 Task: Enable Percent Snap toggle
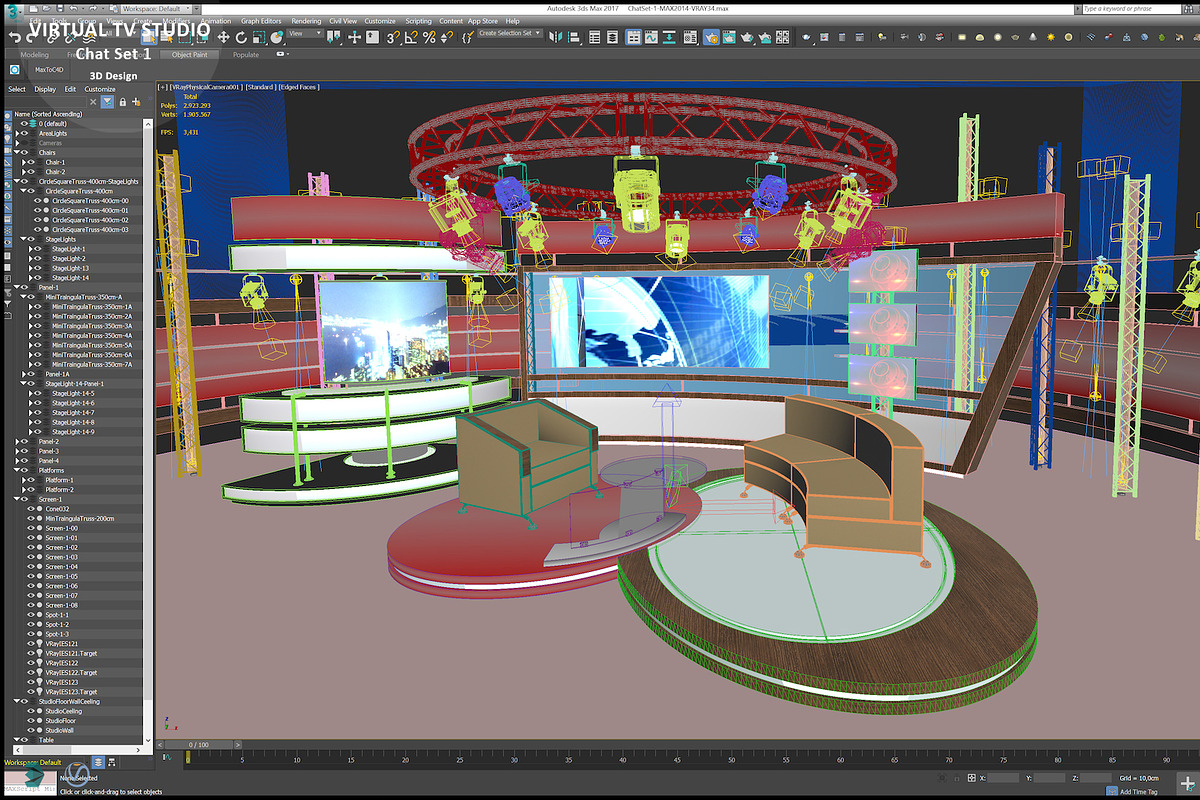[x=429, y=37]
